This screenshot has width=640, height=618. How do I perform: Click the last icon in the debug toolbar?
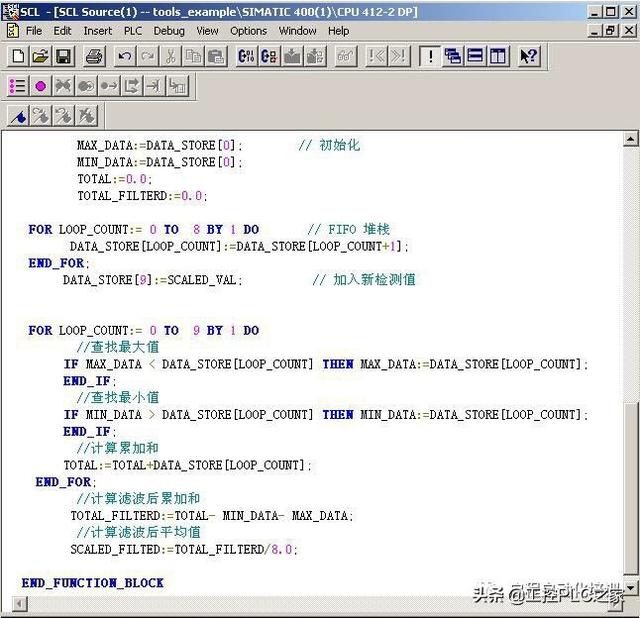tap(178, 86)
